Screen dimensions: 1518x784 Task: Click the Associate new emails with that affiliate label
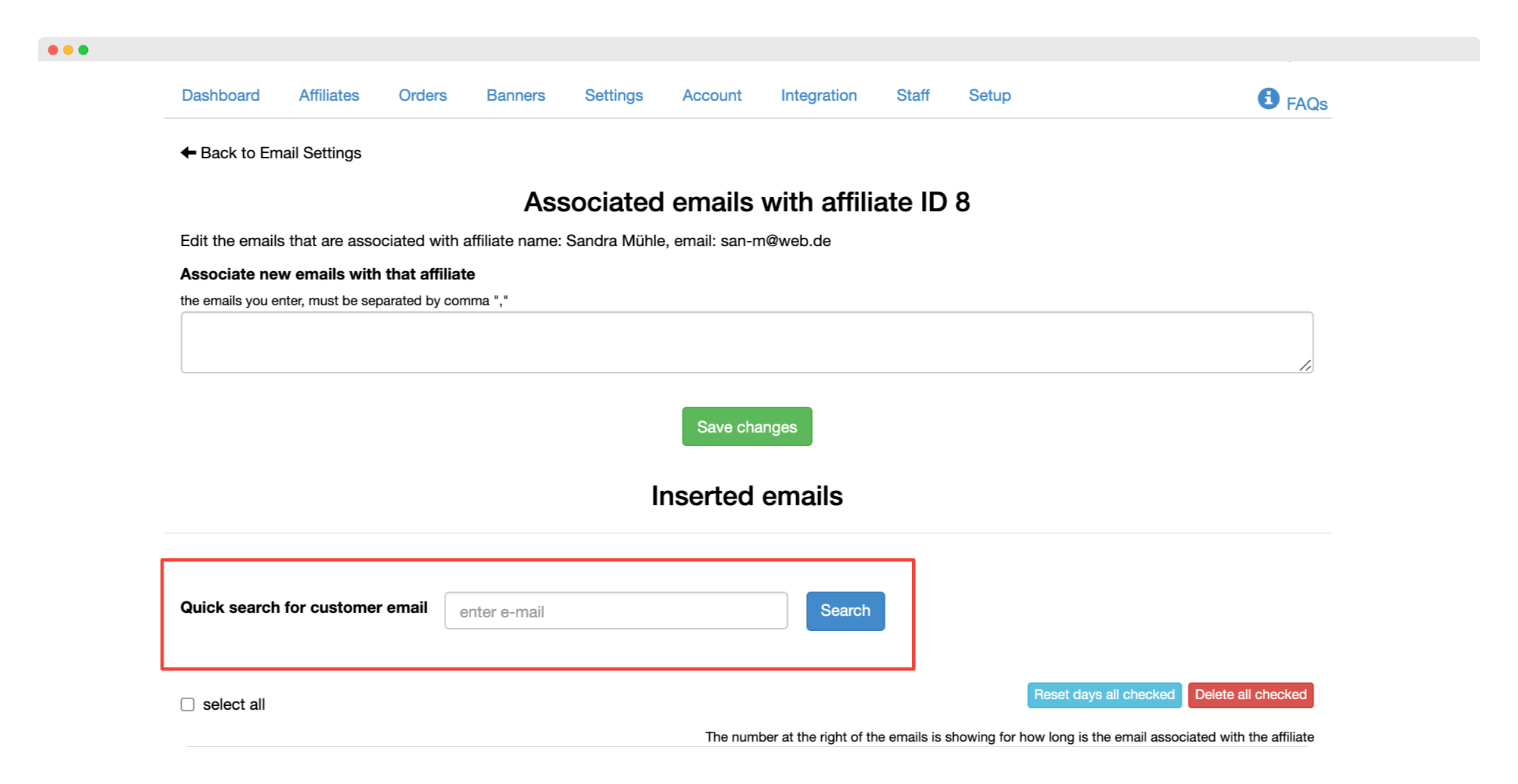(328, 274)
